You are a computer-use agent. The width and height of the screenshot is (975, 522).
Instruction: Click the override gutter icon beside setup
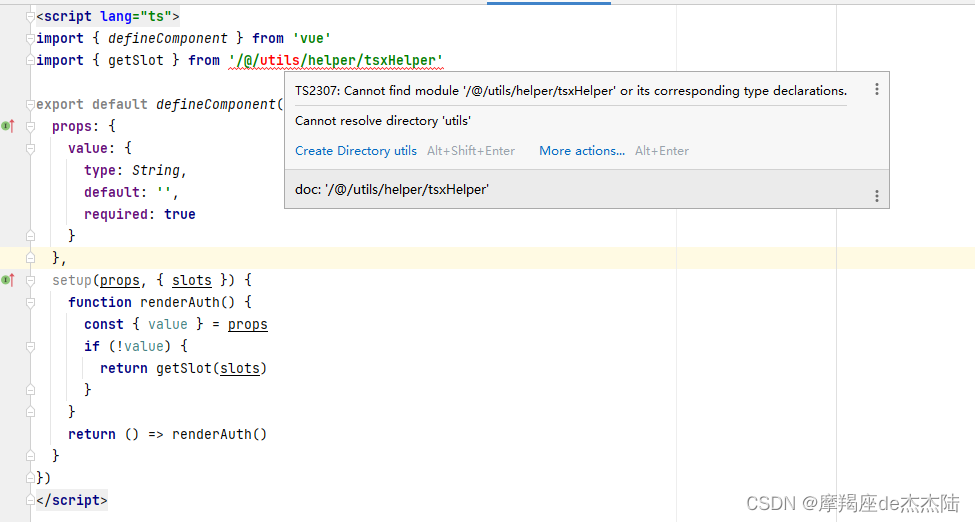(7, 281)
